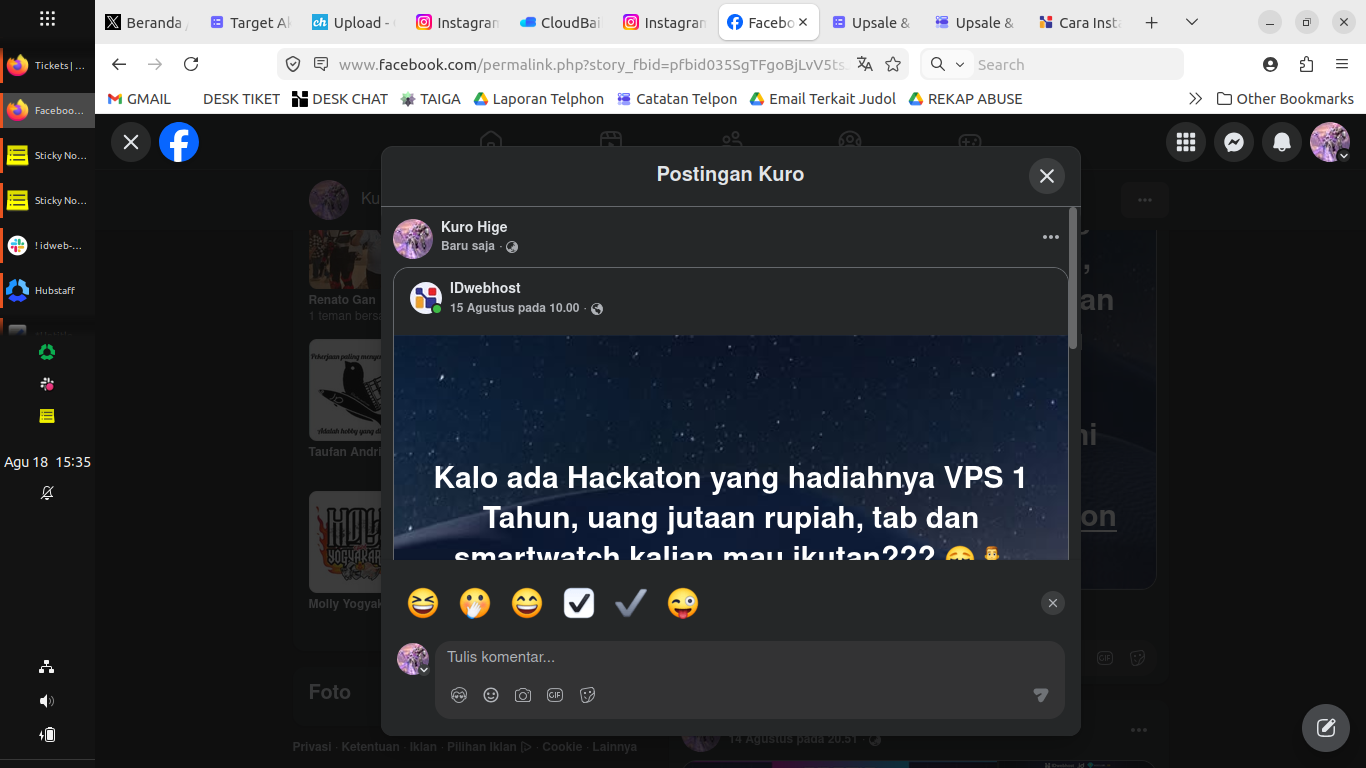Open the system volume indicator

tap(47, 701)
